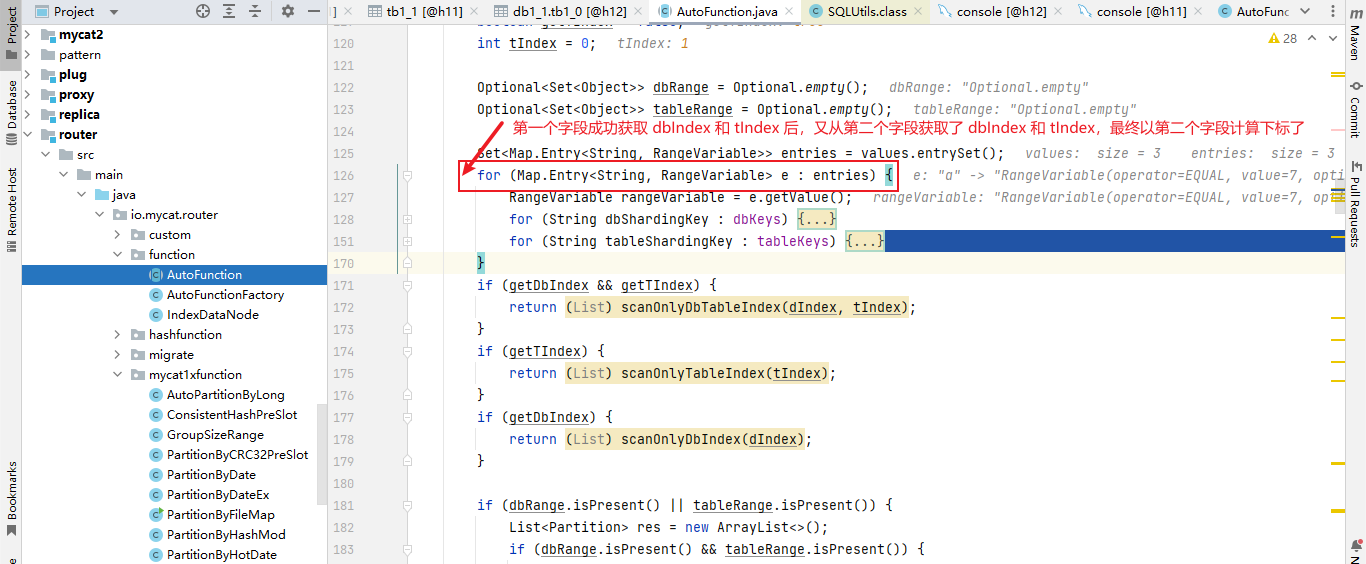Go to next highlighted problem arrow
This screenshot has width=1366, height=564.
[x=1332, y=38]
